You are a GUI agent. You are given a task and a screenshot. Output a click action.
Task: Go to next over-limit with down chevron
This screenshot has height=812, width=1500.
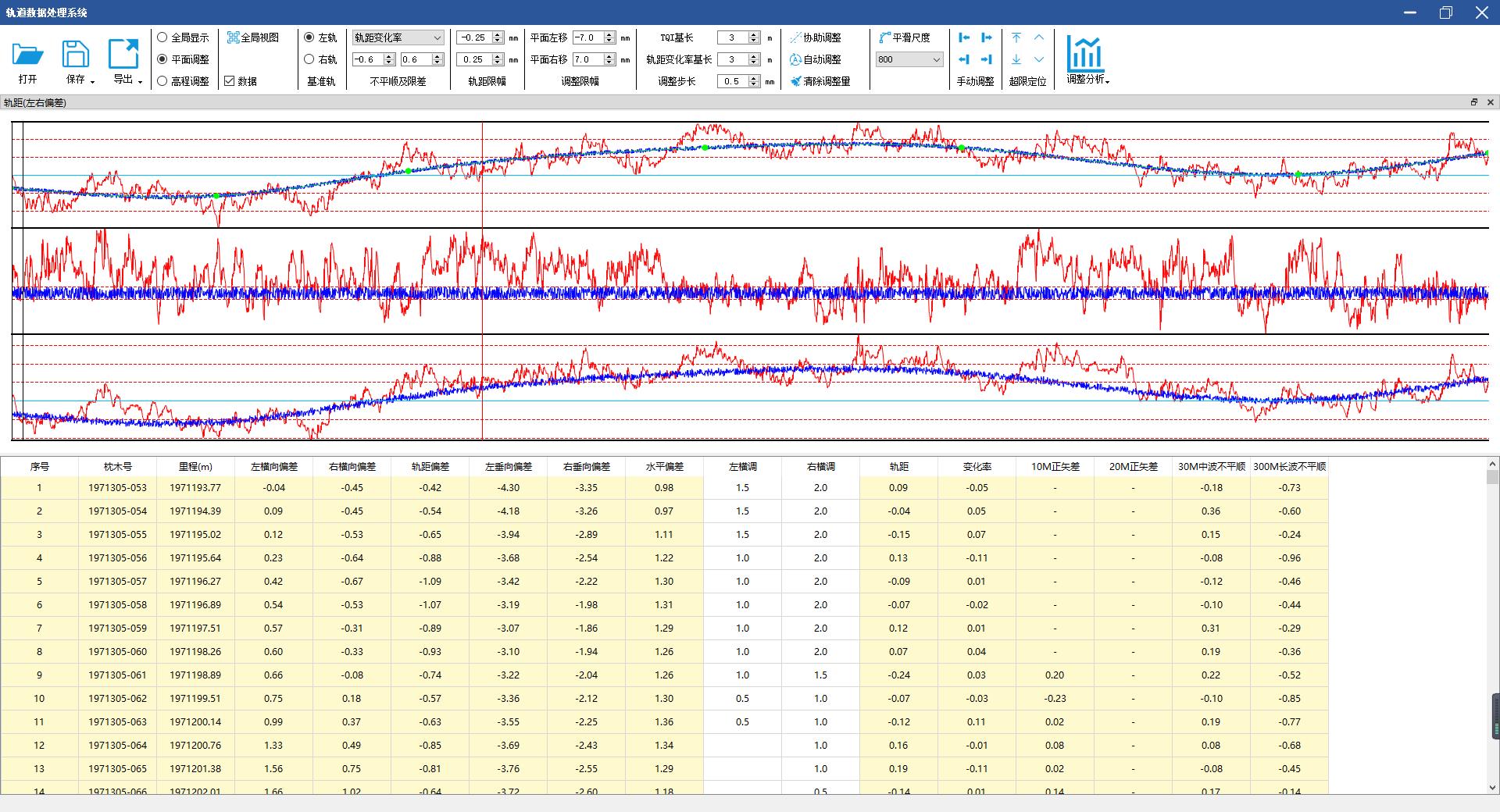point(1039,59)
